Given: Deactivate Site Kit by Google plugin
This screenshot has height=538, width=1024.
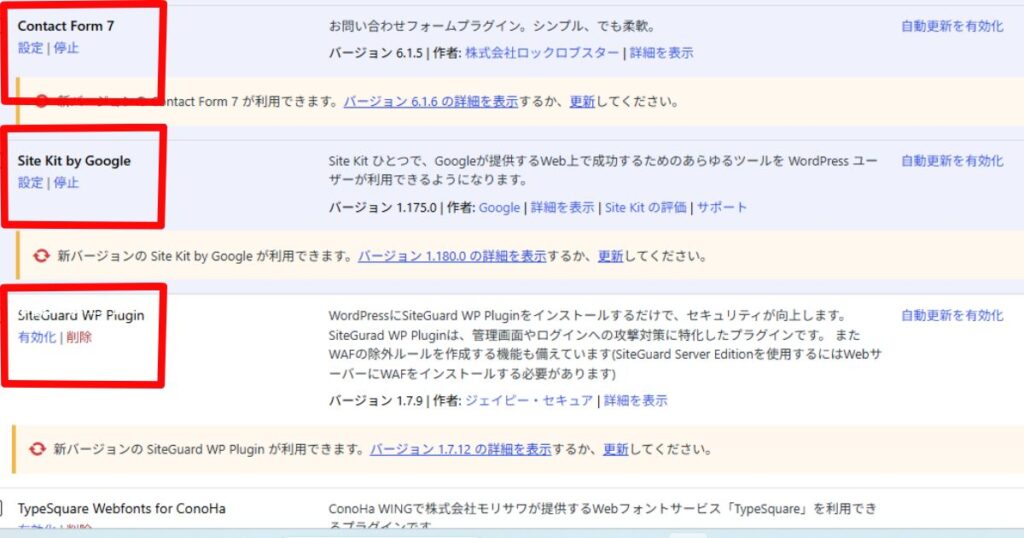Looking at the screenshot, I should (x=66, y=183).
